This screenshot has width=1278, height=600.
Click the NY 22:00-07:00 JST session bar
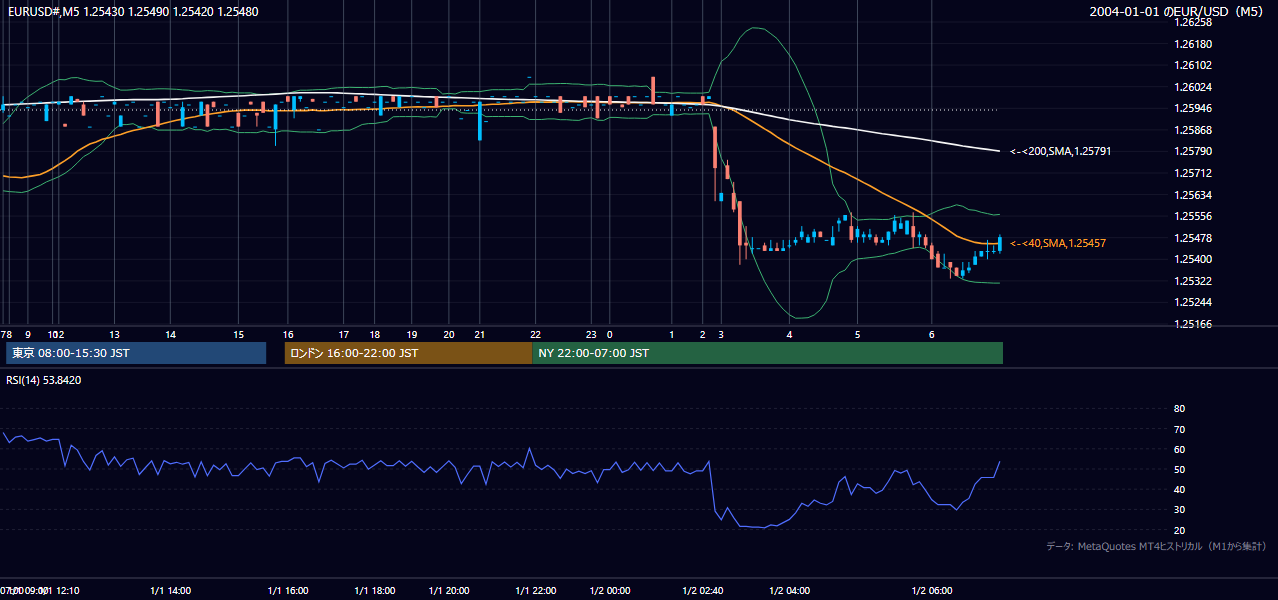click(x=768, y=353)
